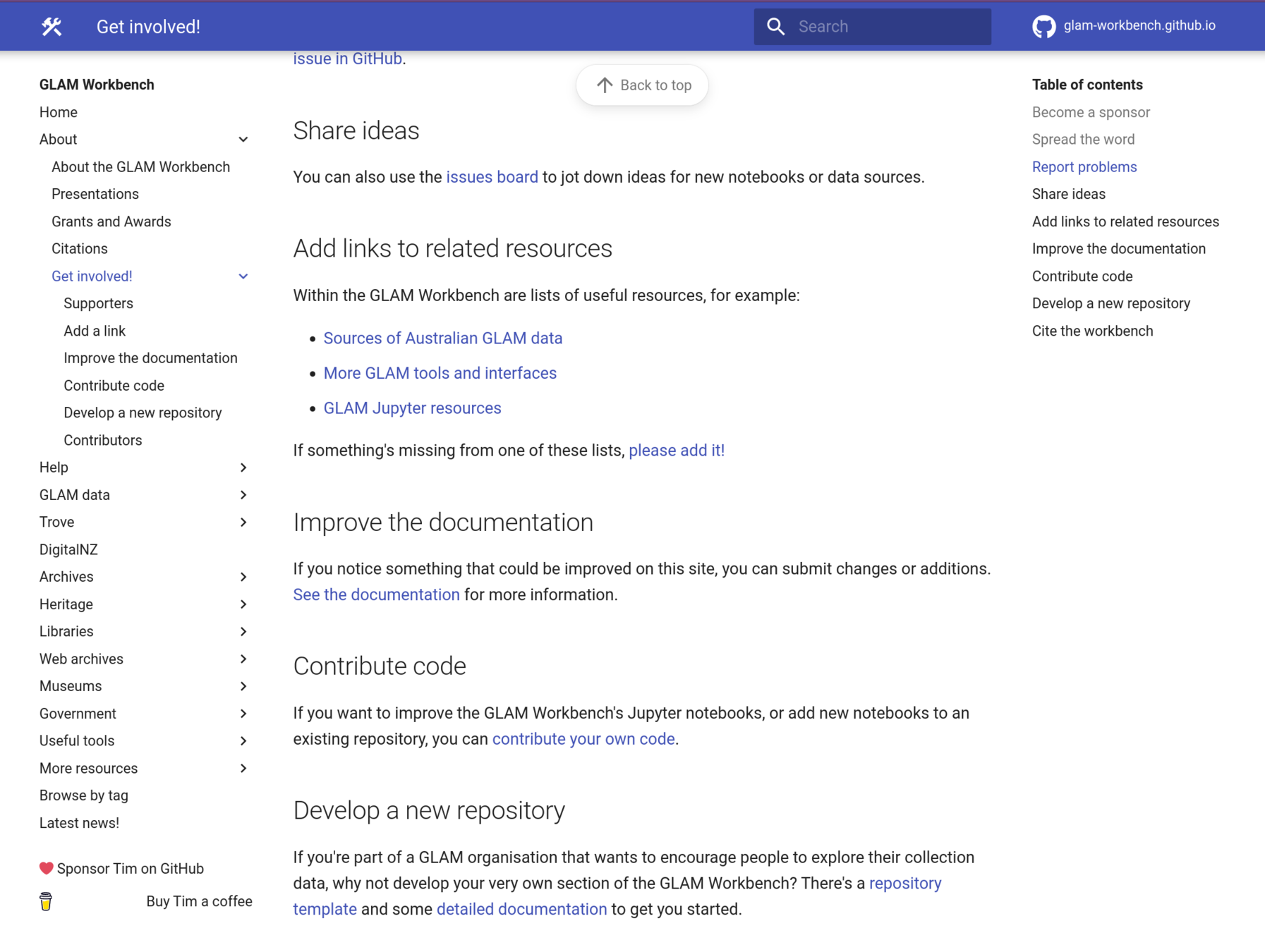Viewport: 1265px width, 952px height.
Task: Jump to Develop a new repository in contents
Action: 1110,303
